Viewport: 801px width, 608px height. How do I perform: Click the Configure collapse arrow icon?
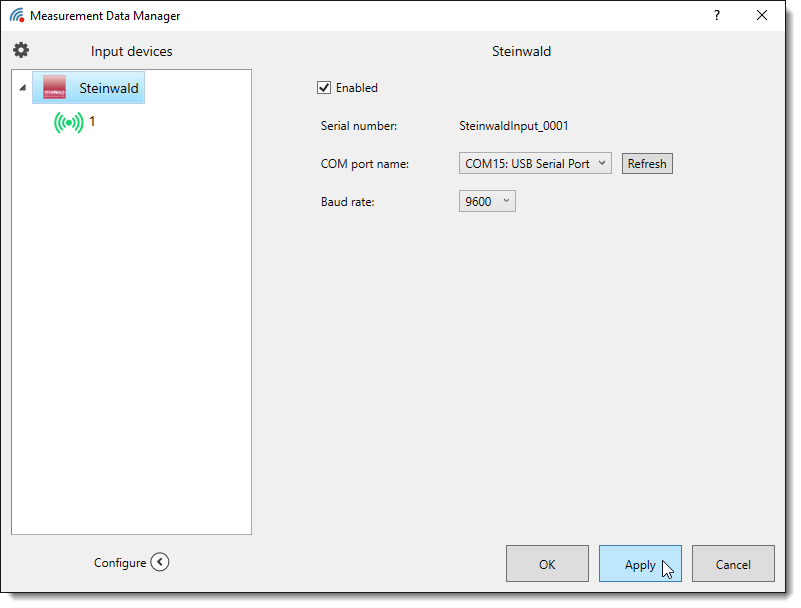pos(160,562)
